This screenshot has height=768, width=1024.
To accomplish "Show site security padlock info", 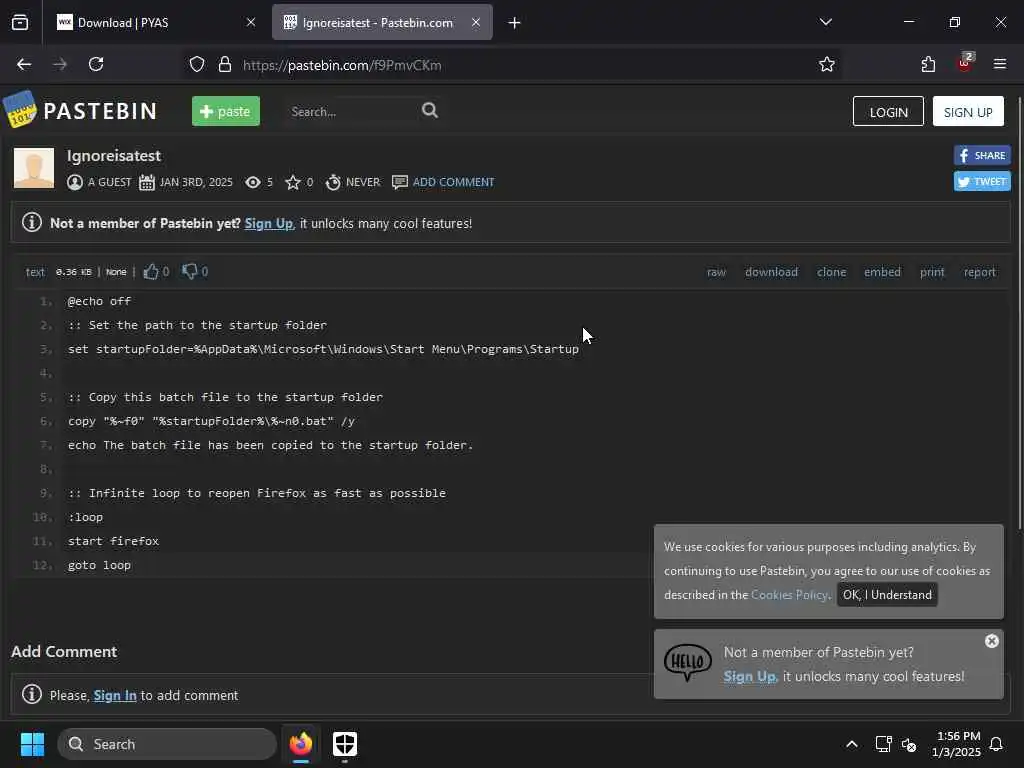I will point(225,65).
